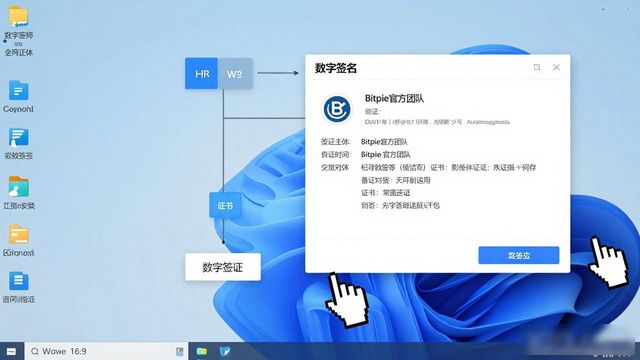Image resolution: width=640 pixels, height=360 pixels.
Task: Open the yellow folder icon at top of desktop
Action: coord(18,16)
